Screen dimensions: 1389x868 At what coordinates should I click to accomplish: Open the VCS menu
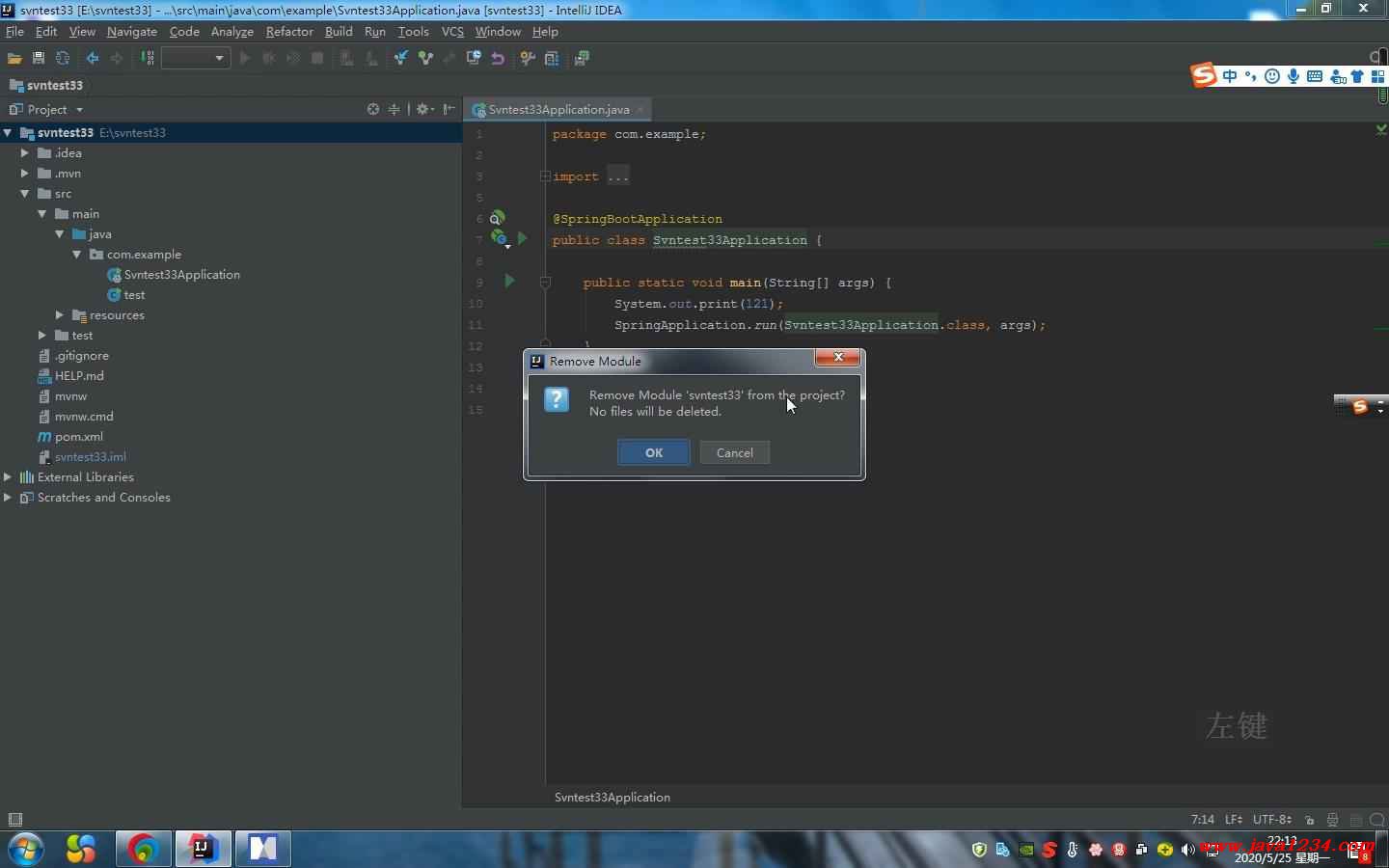point(452,32)
